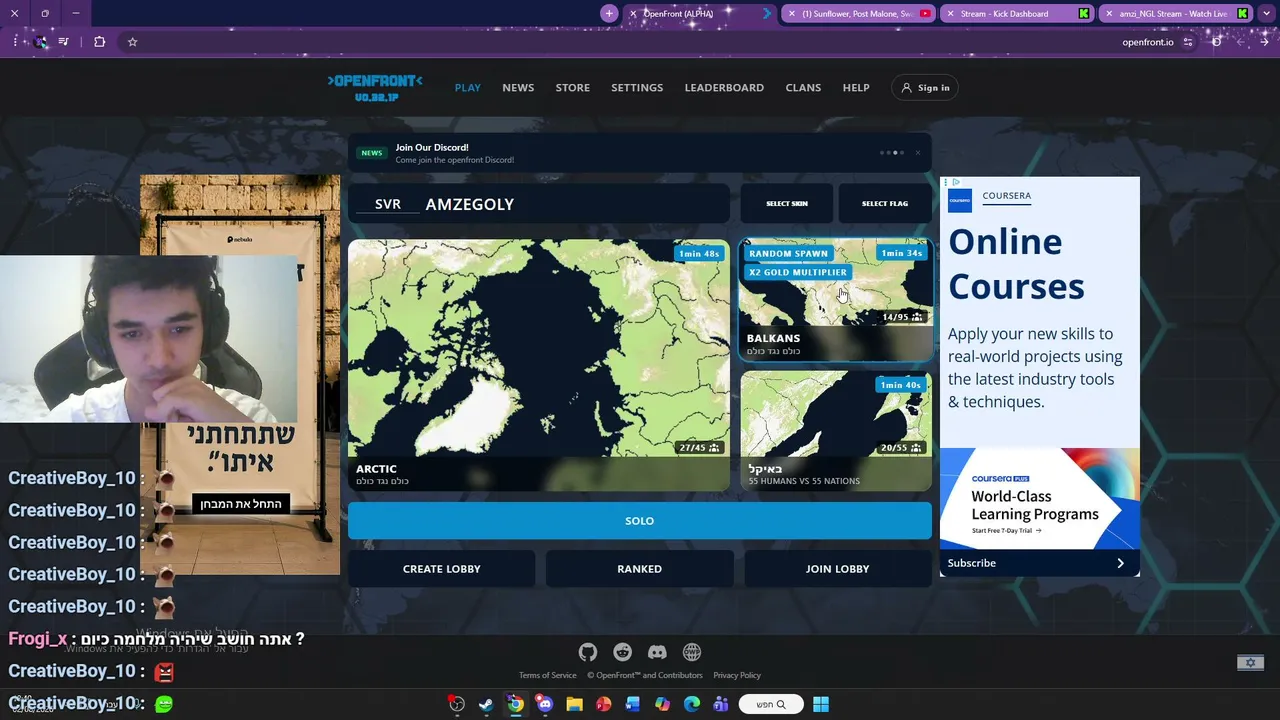The image size is (1280, 720).
Task: Open Copilot from the taskbar
Action: click(x=662, y=704)
